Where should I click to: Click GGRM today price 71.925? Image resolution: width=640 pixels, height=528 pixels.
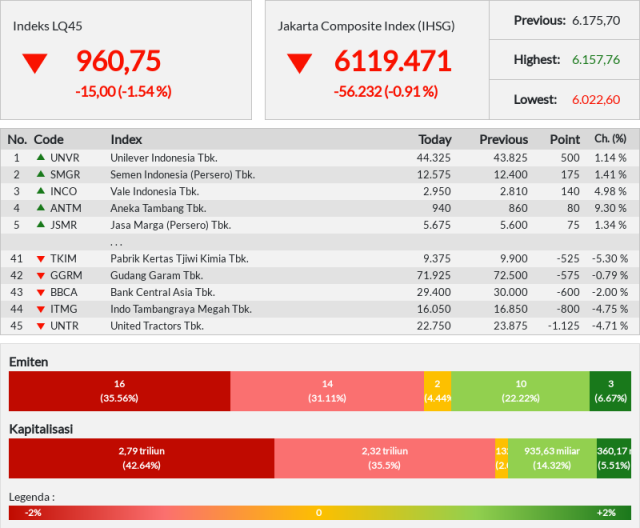433,275
